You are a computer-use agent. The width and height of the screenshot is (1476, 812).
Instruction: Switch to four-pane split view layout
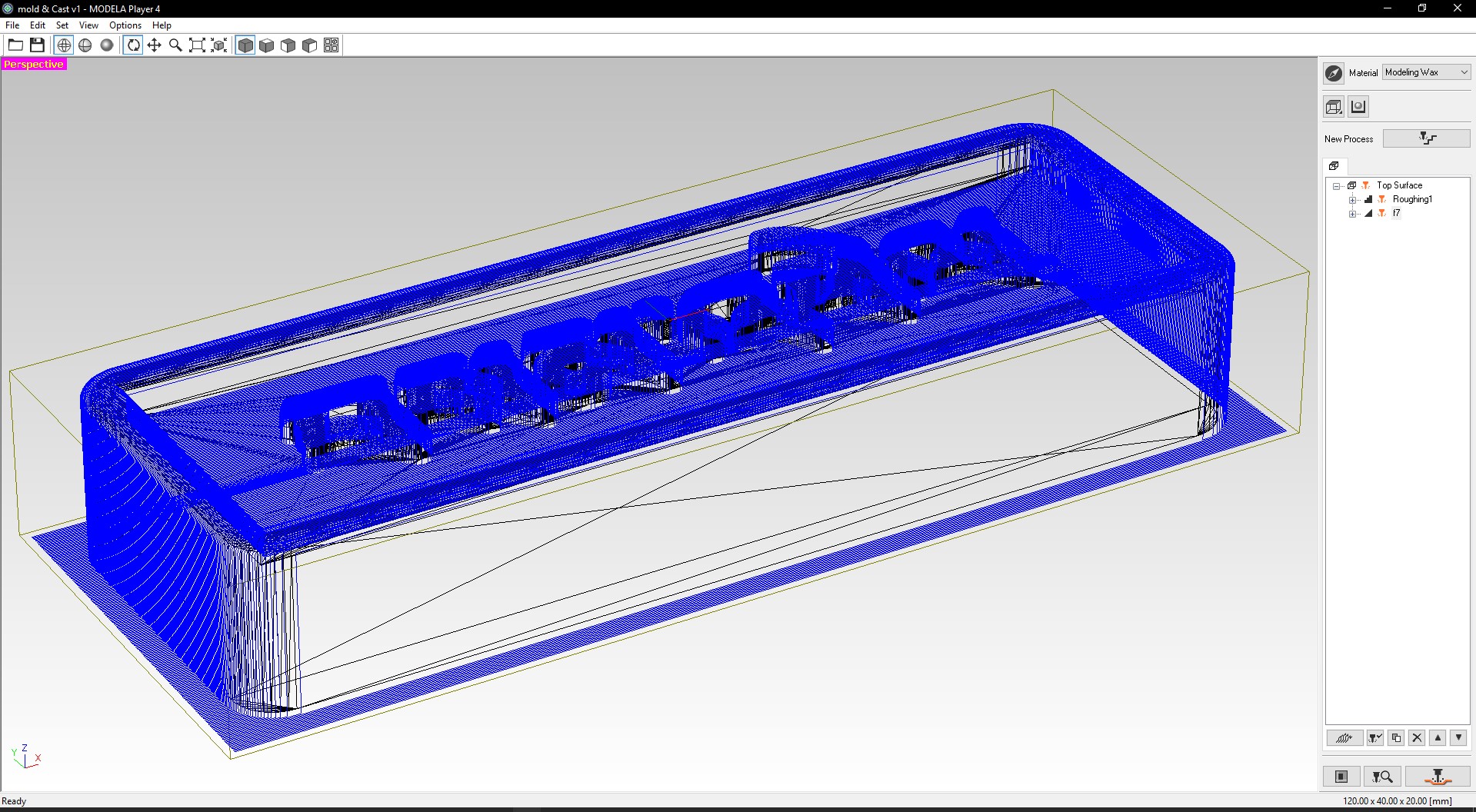click(x=332, y=45)
